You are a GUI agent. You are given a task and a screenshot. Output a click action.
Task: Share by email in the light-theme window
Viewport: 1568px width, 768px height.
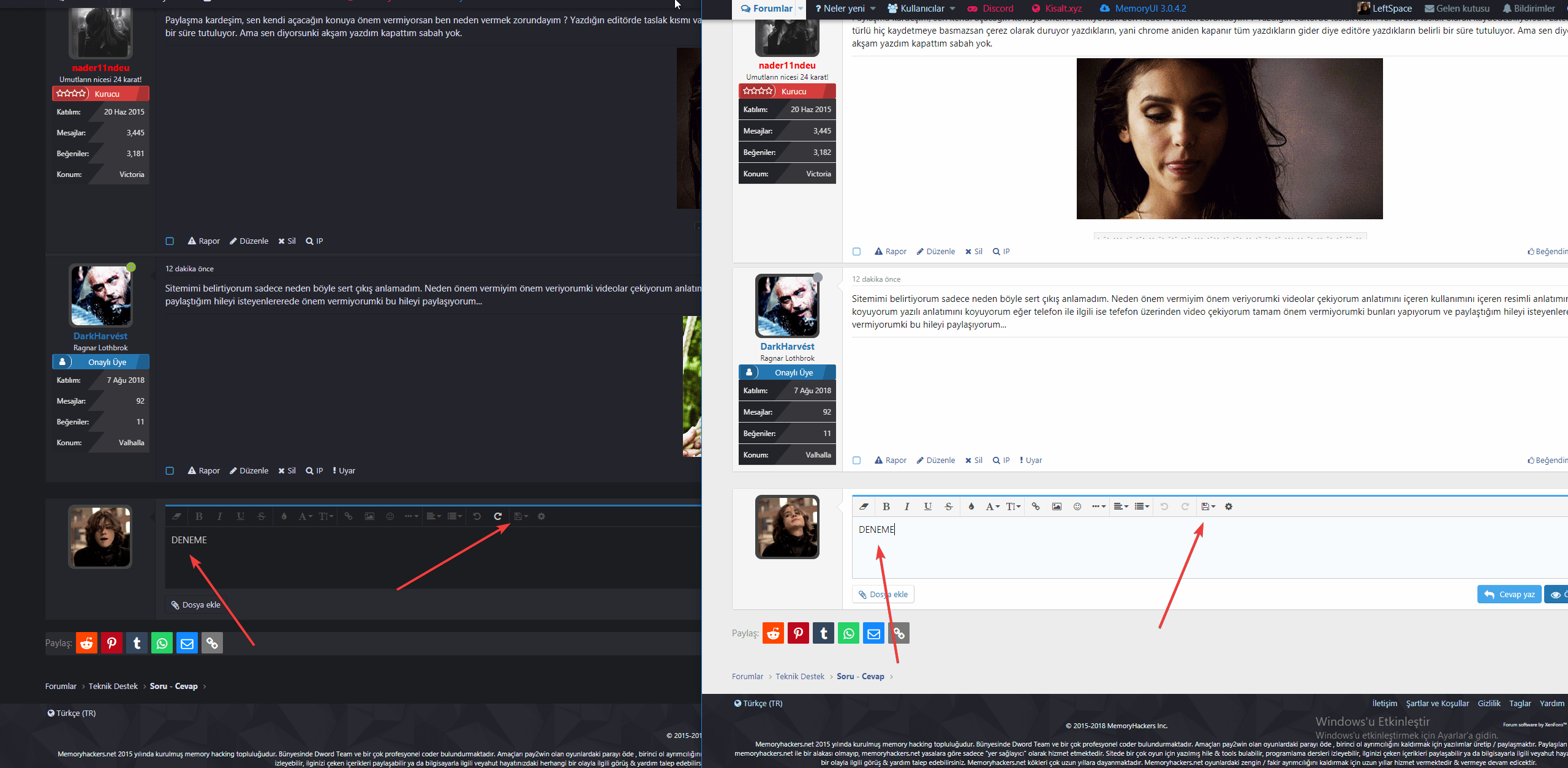874,633
